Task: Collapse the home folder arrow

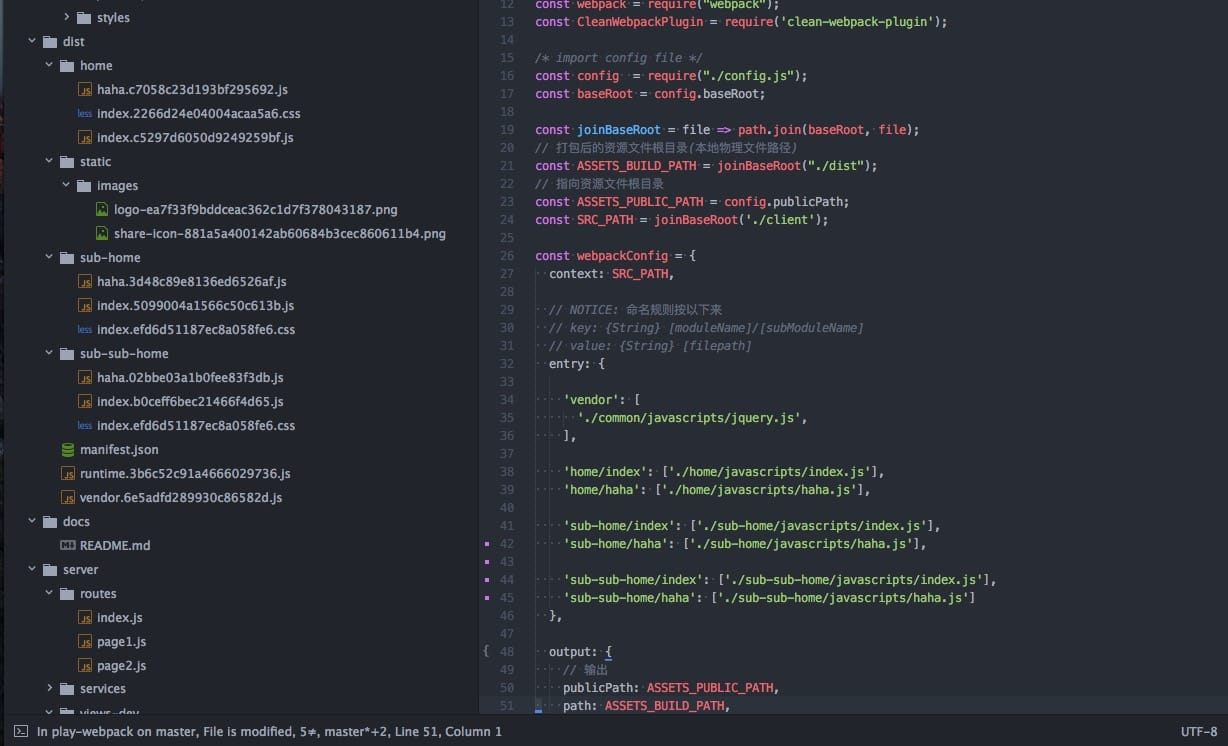Action: coord(50,66)
